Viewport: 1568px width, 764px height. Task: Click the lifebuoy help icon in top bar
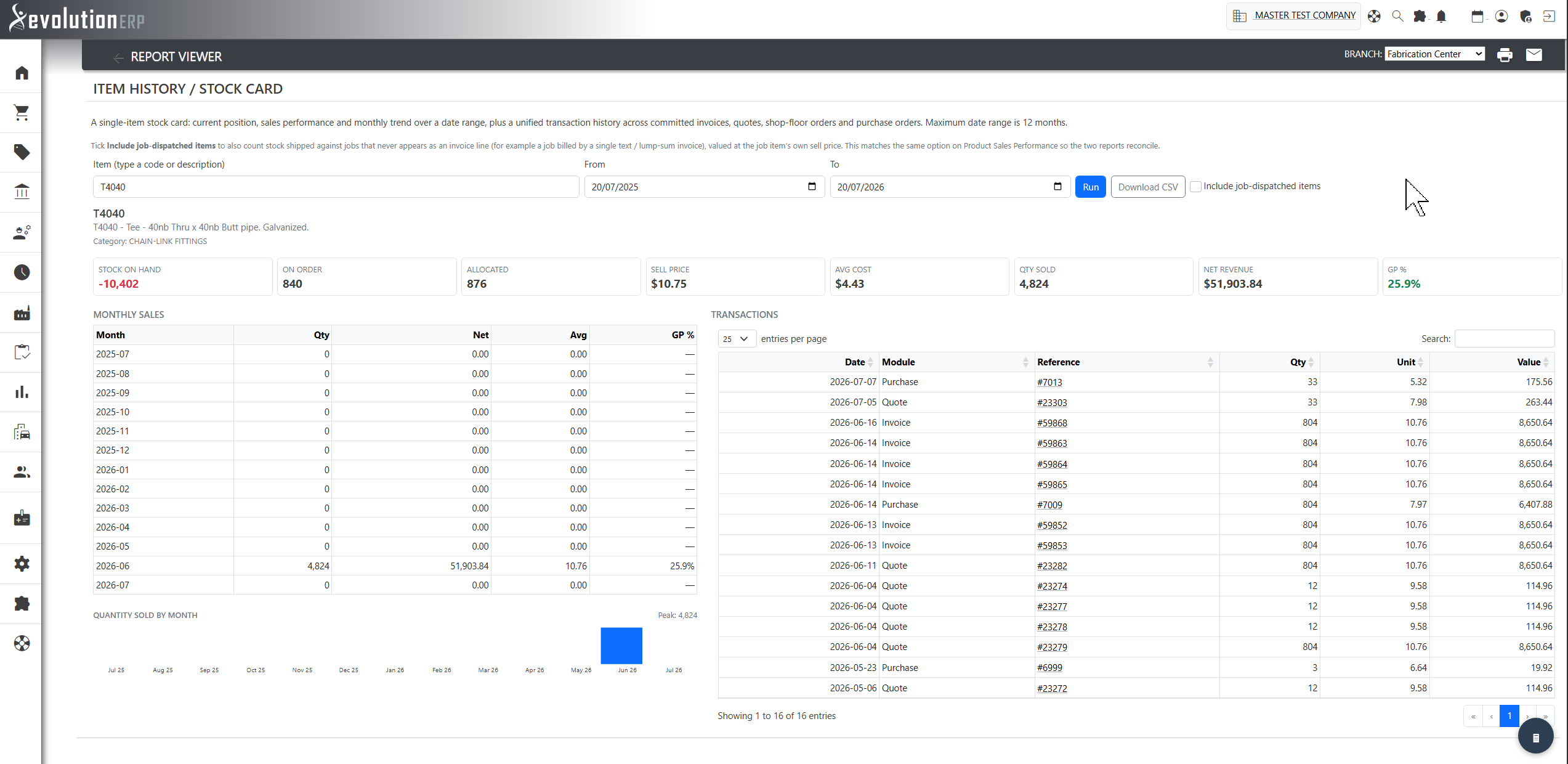click(x=1374, y=17)
